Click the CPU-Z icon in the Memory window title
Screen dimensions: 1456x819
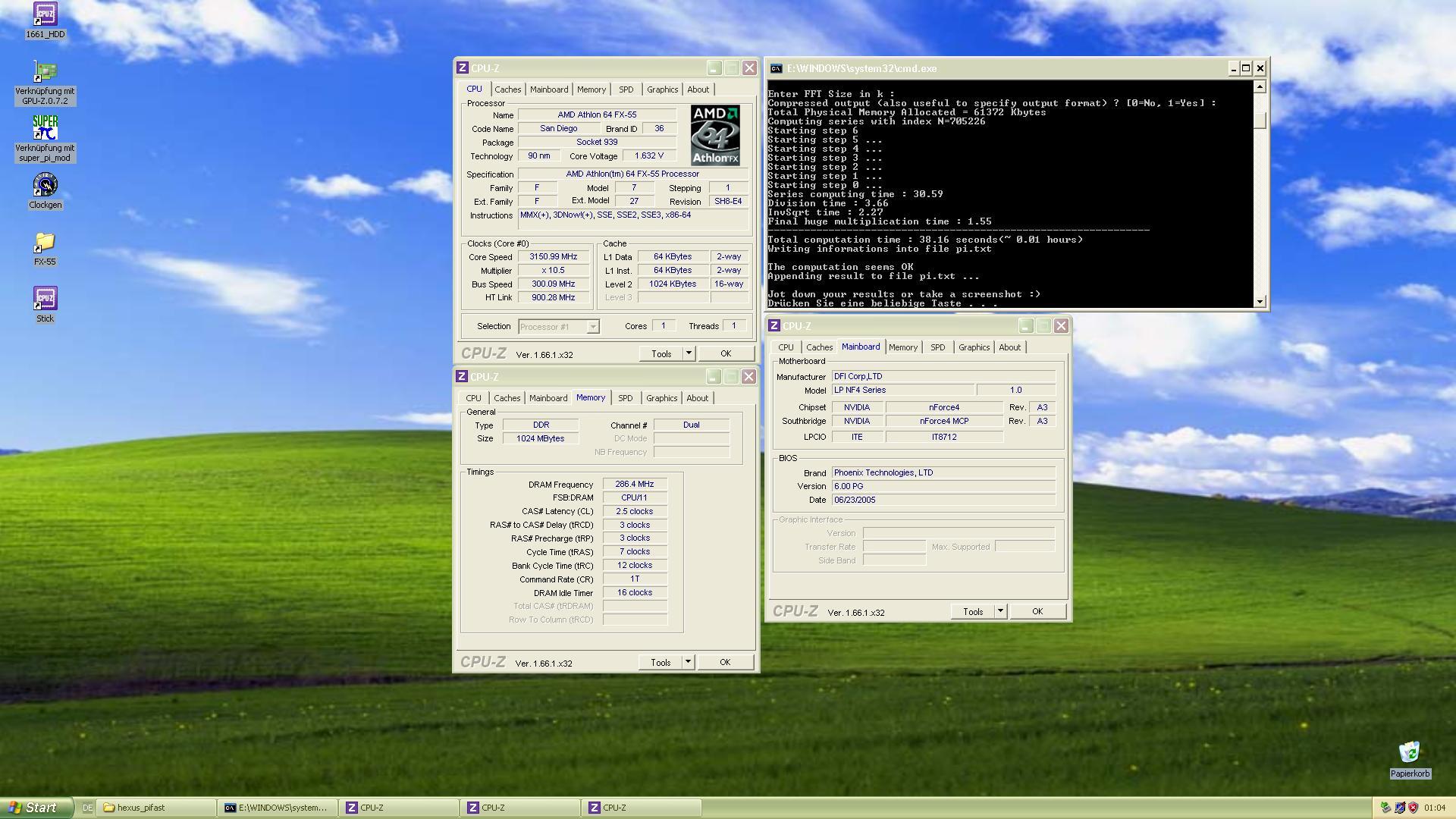tap(462, 377)
